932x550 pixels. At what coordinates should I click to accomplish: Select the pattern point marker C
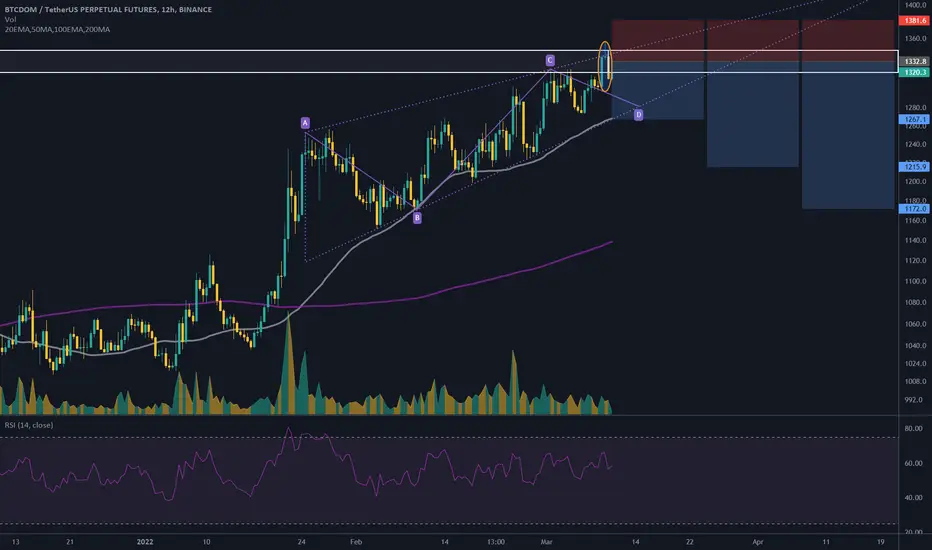click(x=550, y=60)
